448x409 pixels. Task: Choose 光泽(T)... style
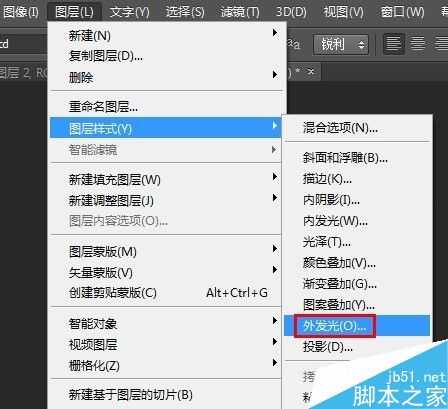[x=357, y=242]
